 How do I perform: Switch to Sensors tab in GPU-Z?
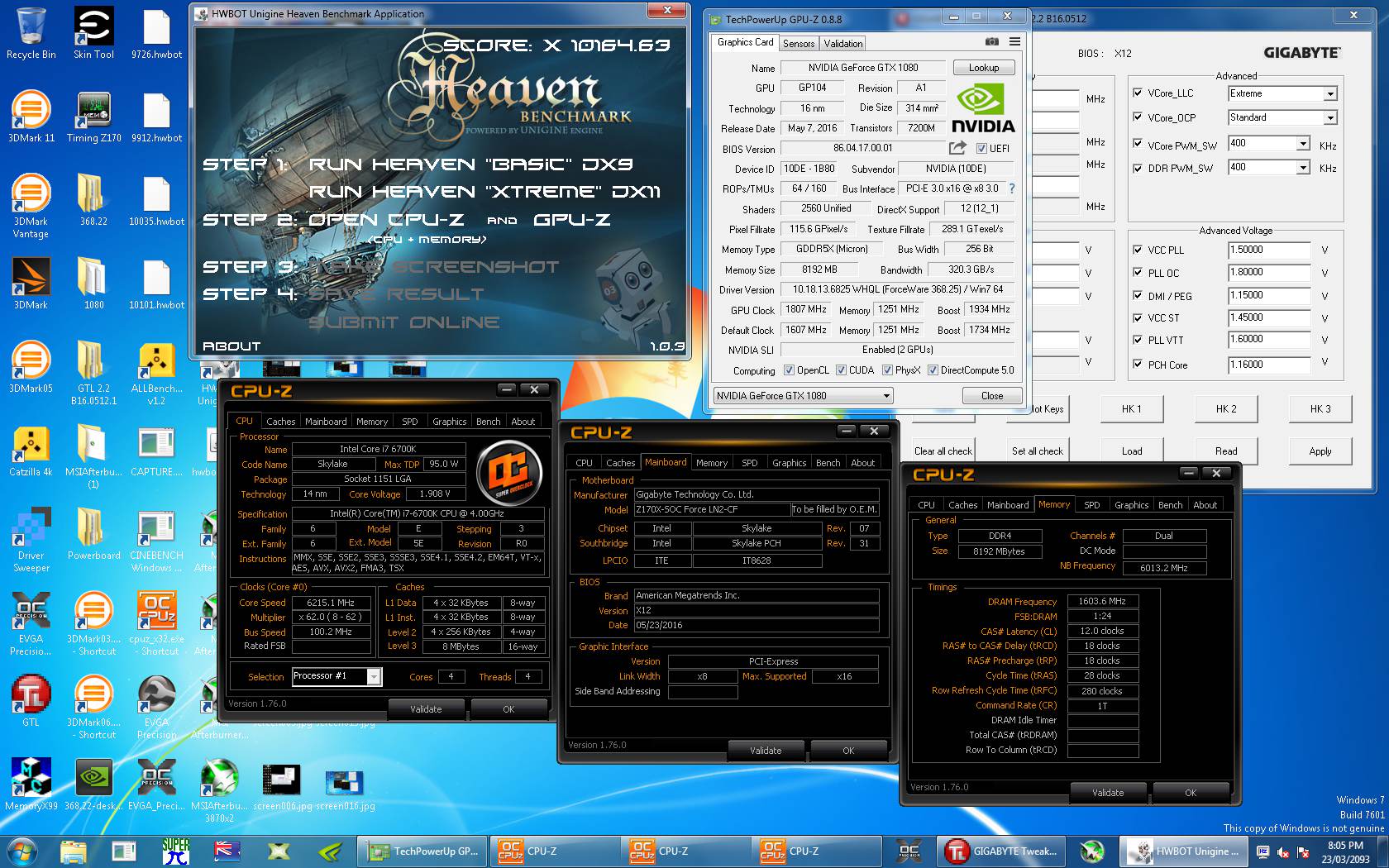799,44
